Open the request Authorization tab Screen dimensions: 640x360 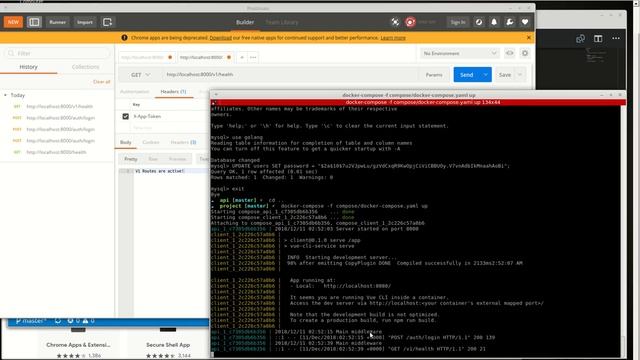tap(135, 92)
